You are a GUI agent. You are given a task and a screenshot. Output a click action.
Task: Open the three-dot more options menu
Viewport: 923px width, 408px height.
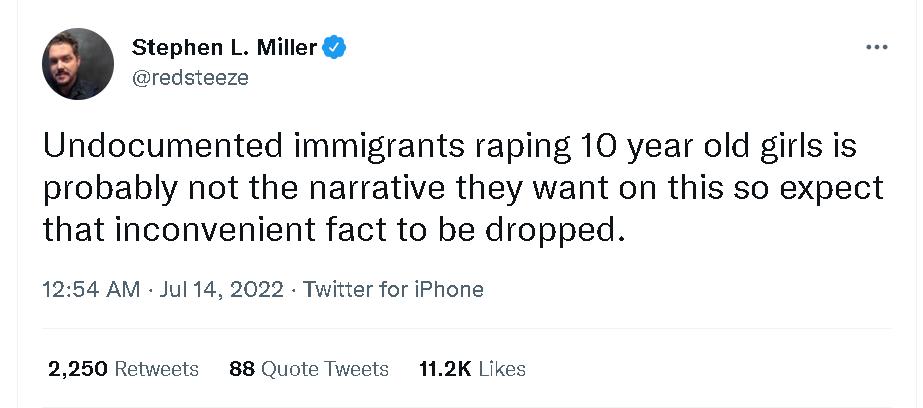(x=876, y=47)
